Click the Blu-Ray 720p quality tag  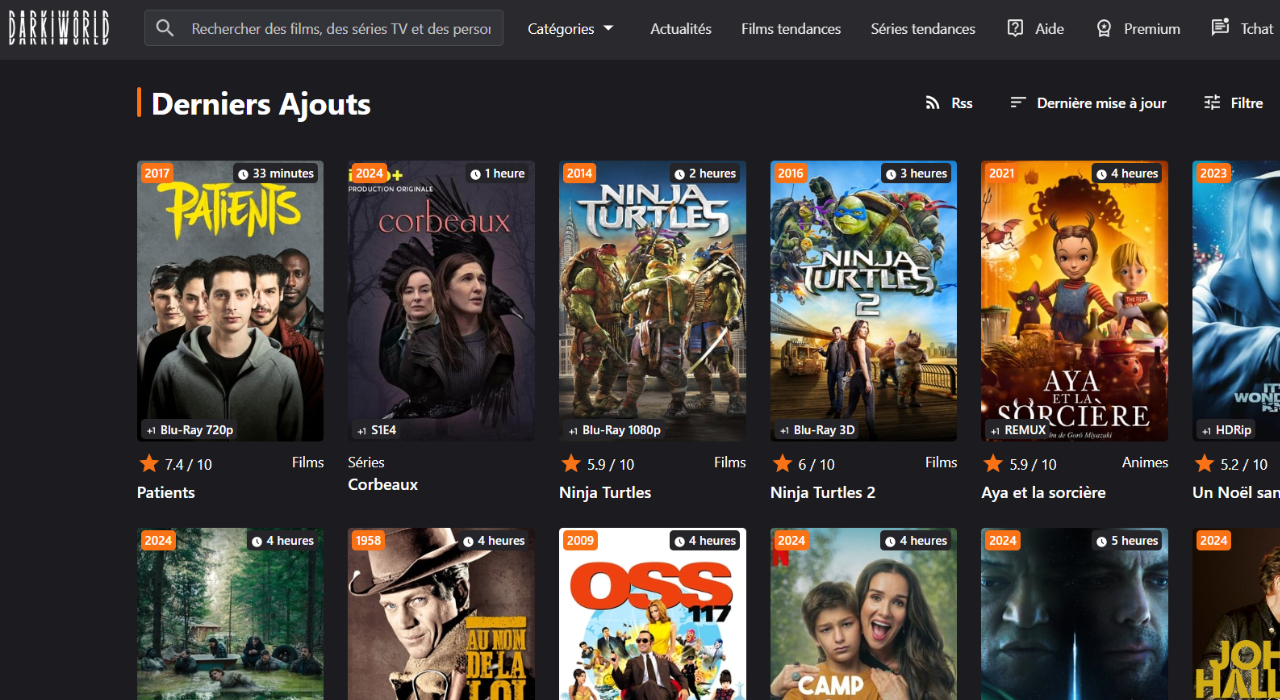190,430
